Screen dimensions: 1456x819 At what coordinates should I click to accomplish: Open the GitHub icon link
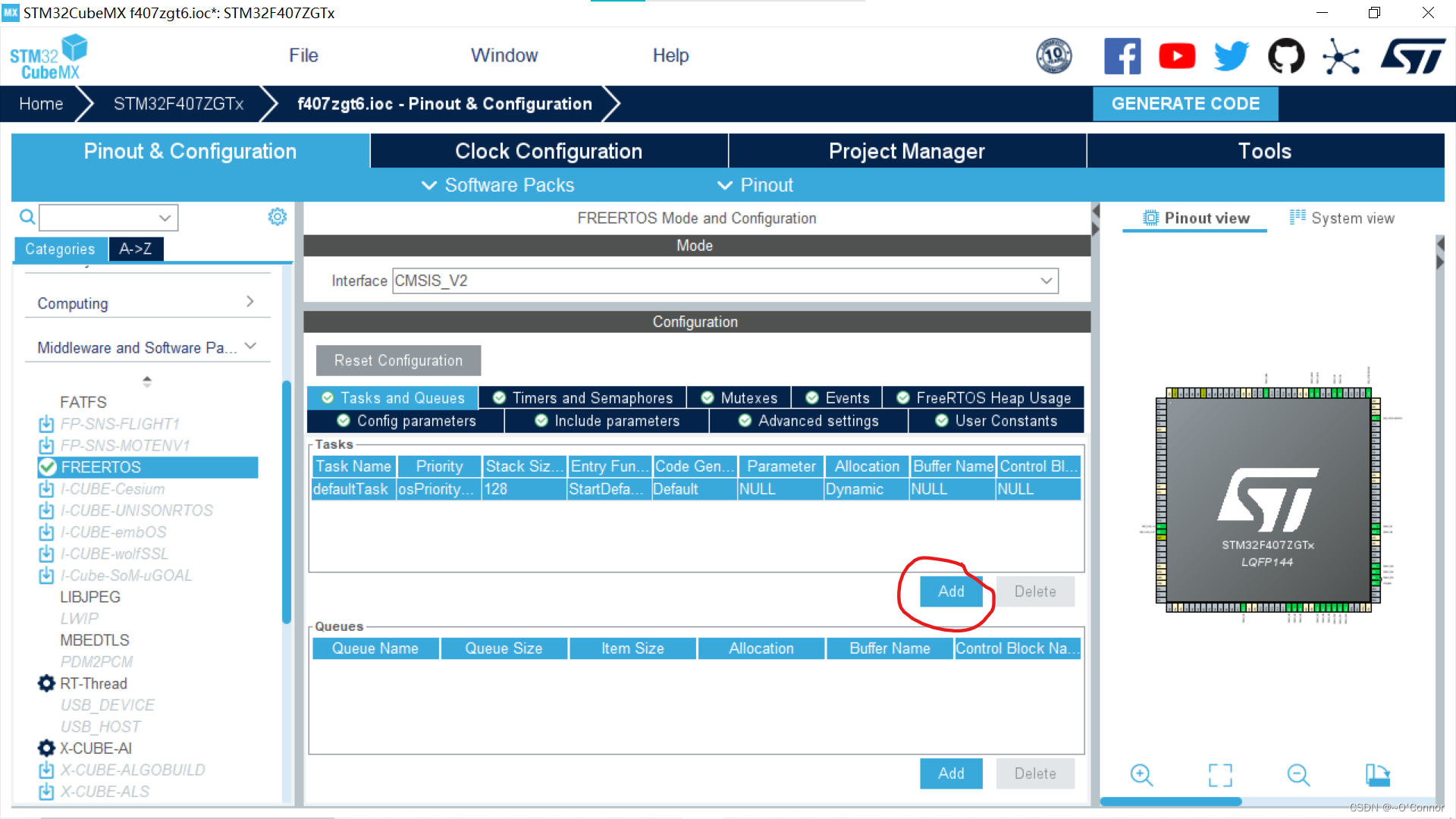tap(1286, 56)
